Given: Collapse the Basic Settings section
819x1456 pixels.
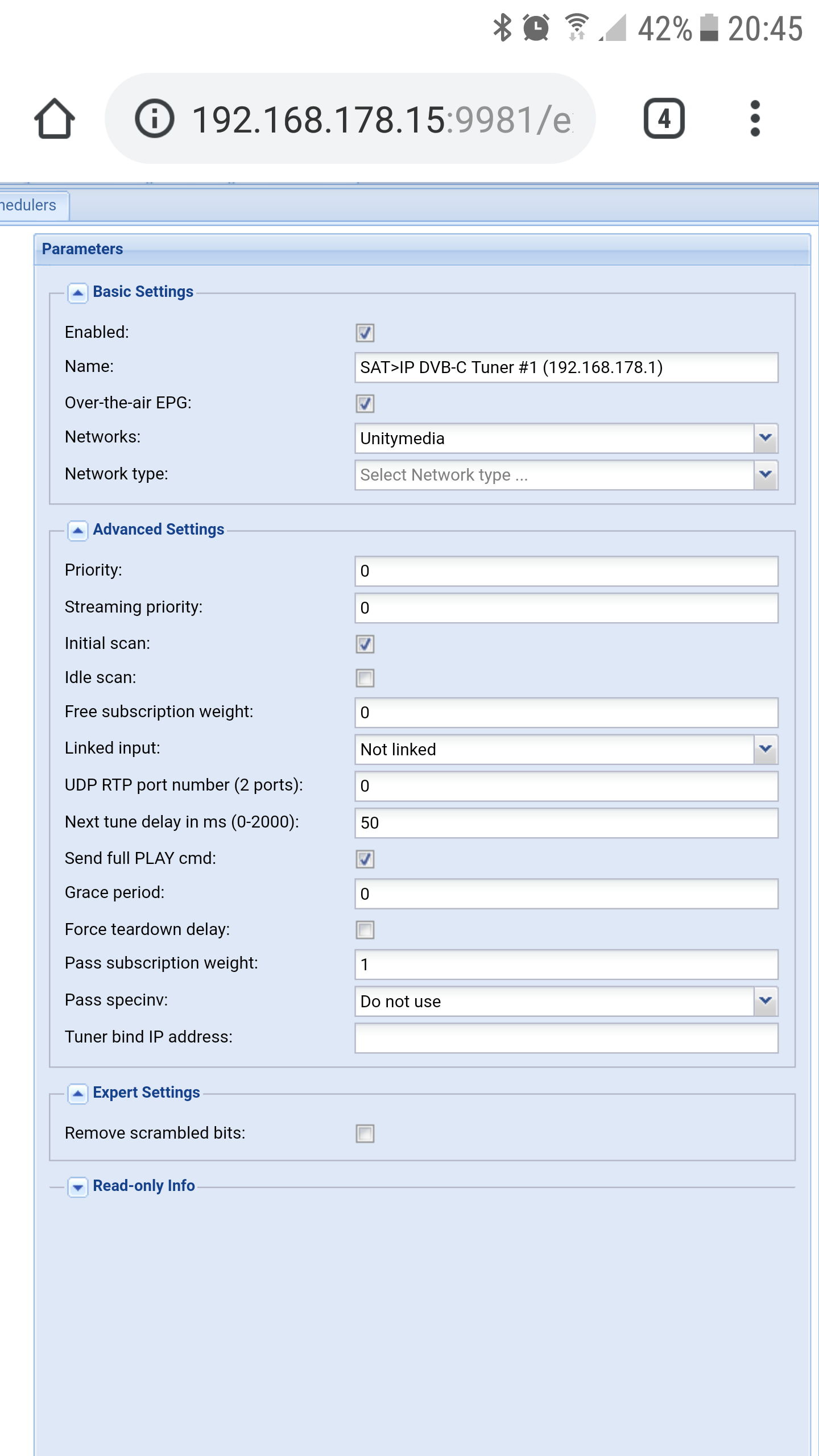Looking at the screenshot, I should [x=78, y=293].
